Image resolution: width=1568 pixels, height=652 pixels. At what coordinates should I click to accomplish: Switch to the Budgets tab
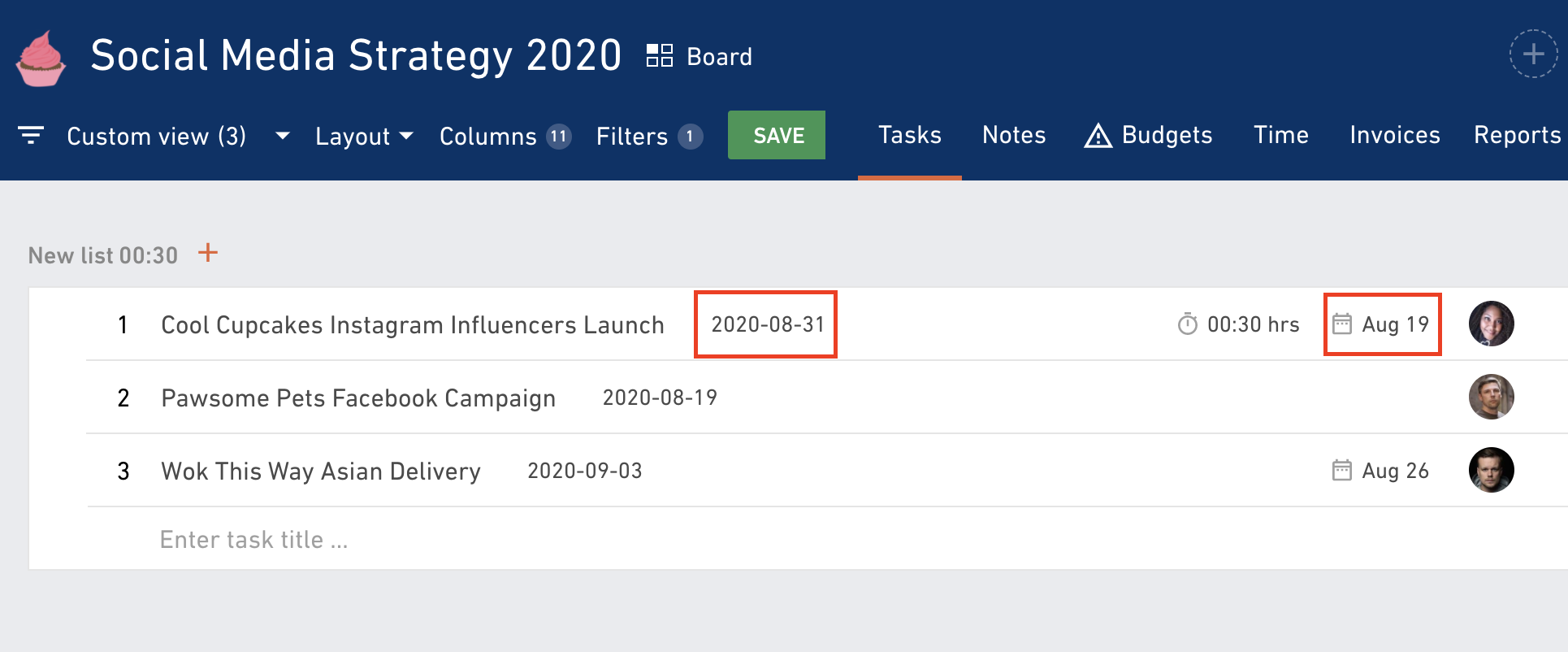[1149, 135]
